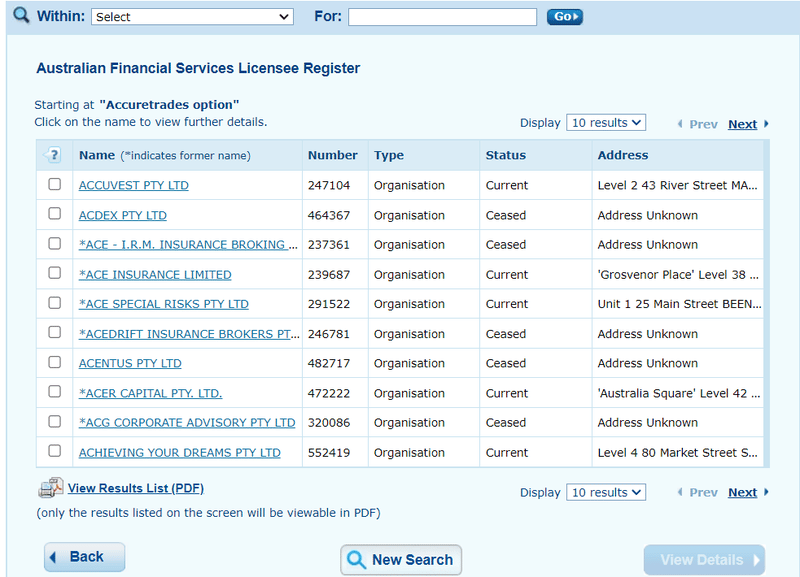Open *ACE - I.R.M. INSURANCE BROKING link
The image size is (800, 577).
[188, 244]
